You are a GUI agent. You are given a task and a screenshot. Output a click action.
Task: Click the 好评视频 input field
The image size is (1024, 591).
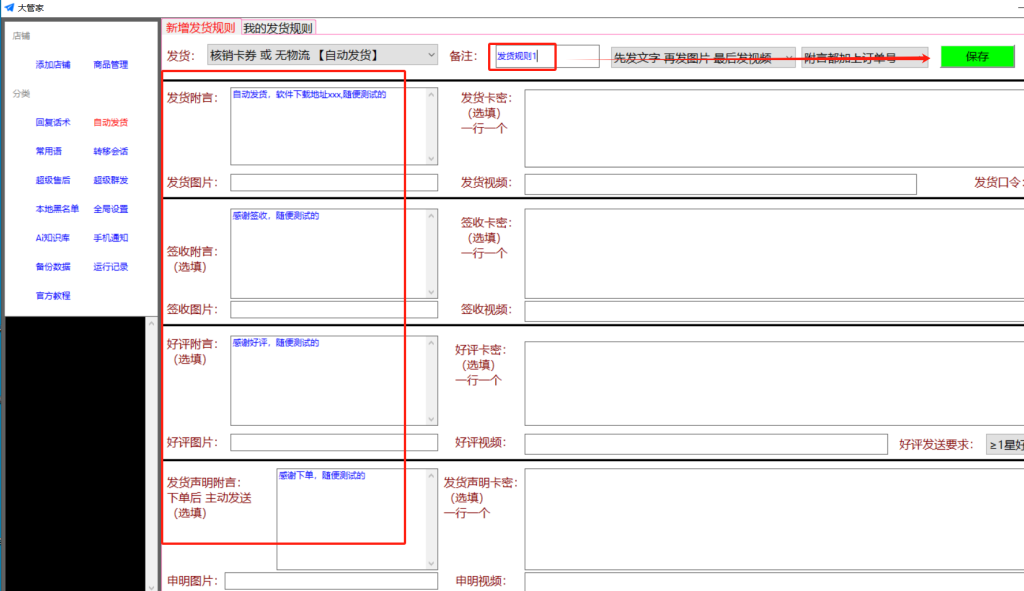tap(706, 444)
